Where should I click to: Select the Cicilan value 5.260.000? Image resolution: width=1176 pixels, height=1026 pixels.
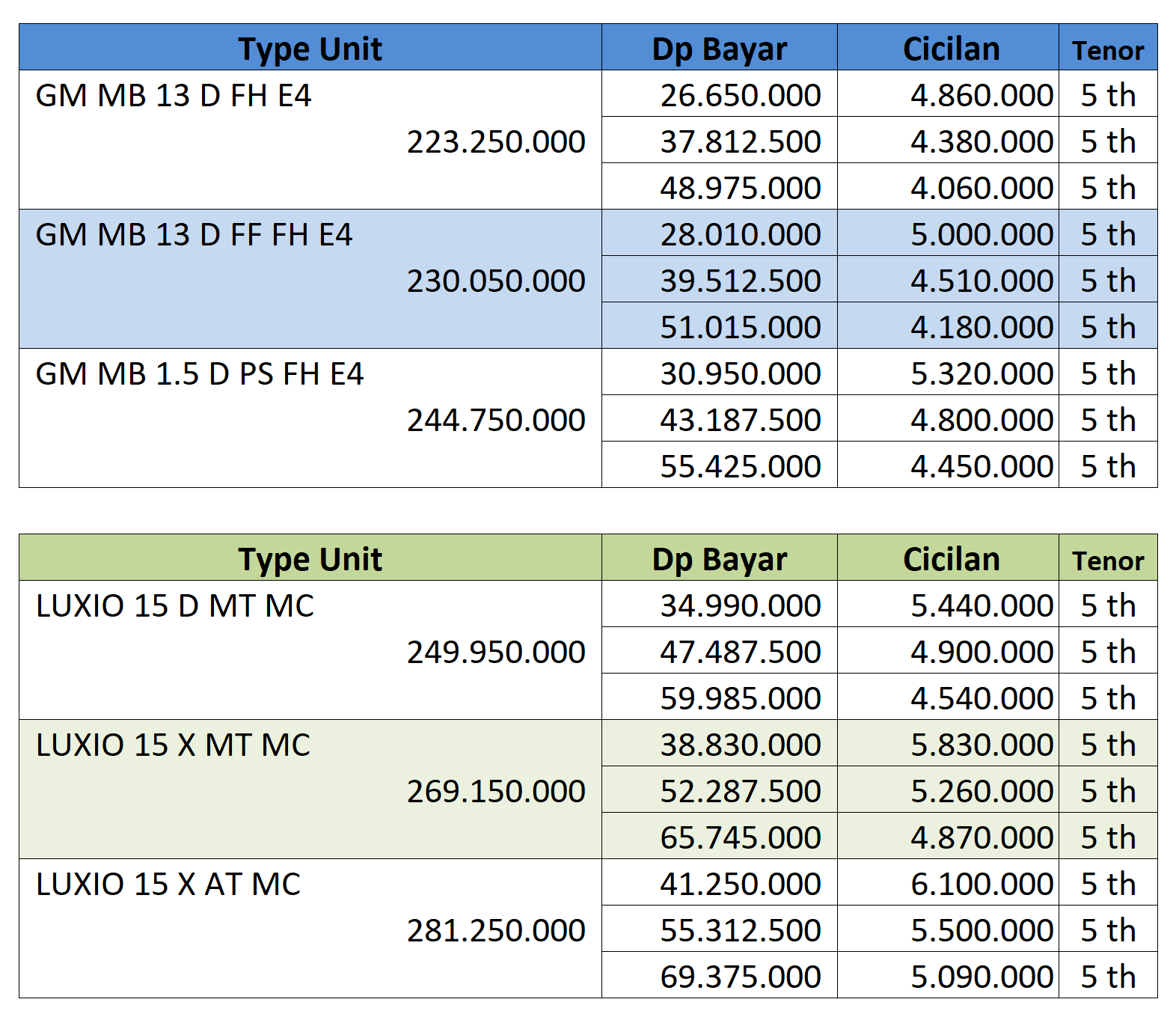pyautogui.click(x=981, y=792)
